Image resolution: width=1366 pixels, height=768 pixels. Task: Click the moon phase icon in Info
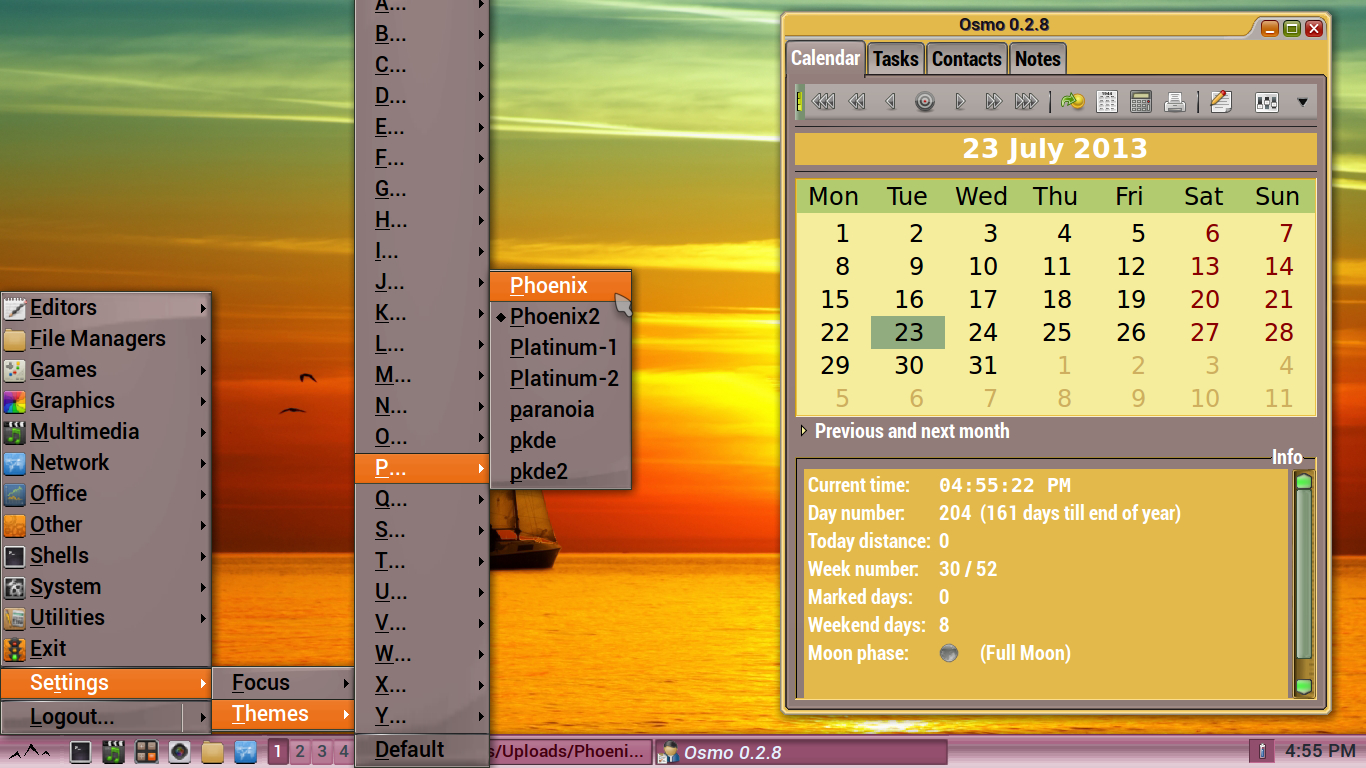[949, 653]
